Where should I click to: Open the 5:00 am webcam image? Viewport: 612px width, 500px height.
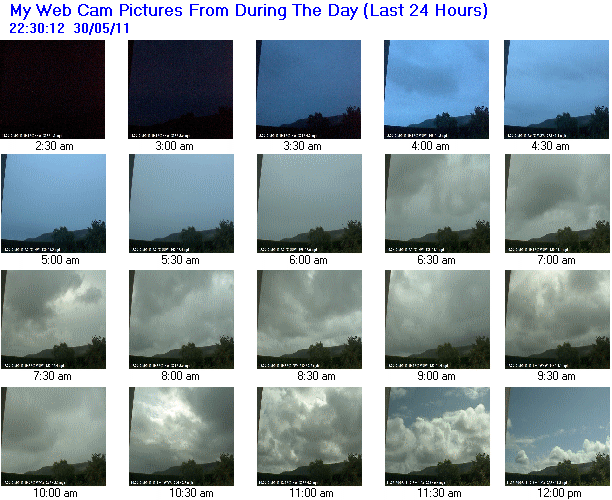pyautogui.click(x=53, y=203)
